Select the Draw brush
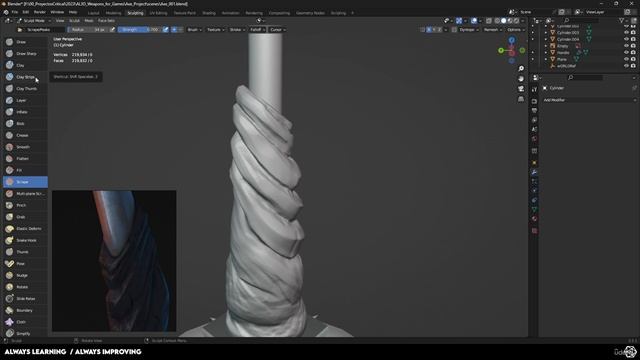 [25, 42]
